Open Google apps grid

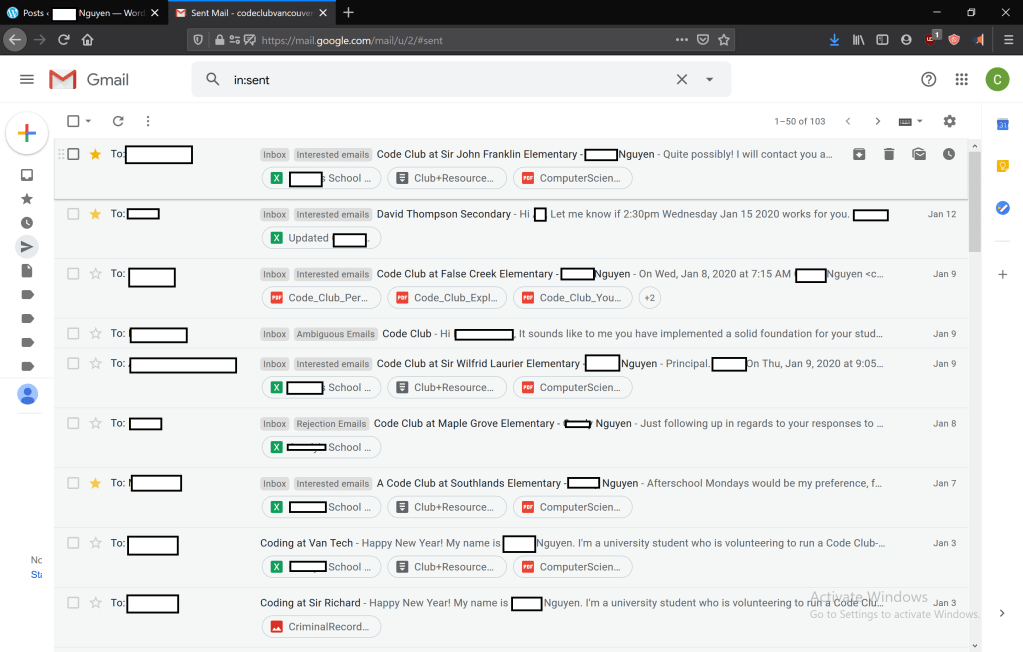(961, 79)
